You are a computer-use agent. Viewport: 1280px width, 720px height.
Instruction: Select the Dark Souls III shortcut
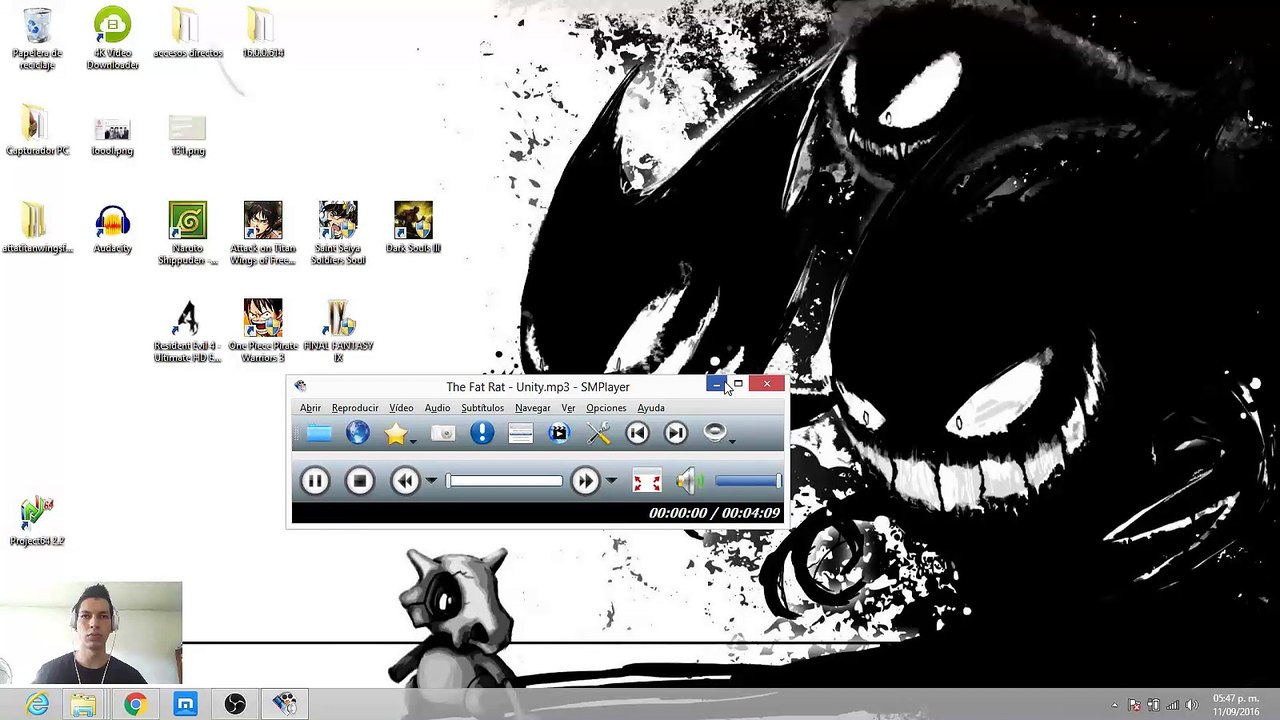[x=413, y=228]
